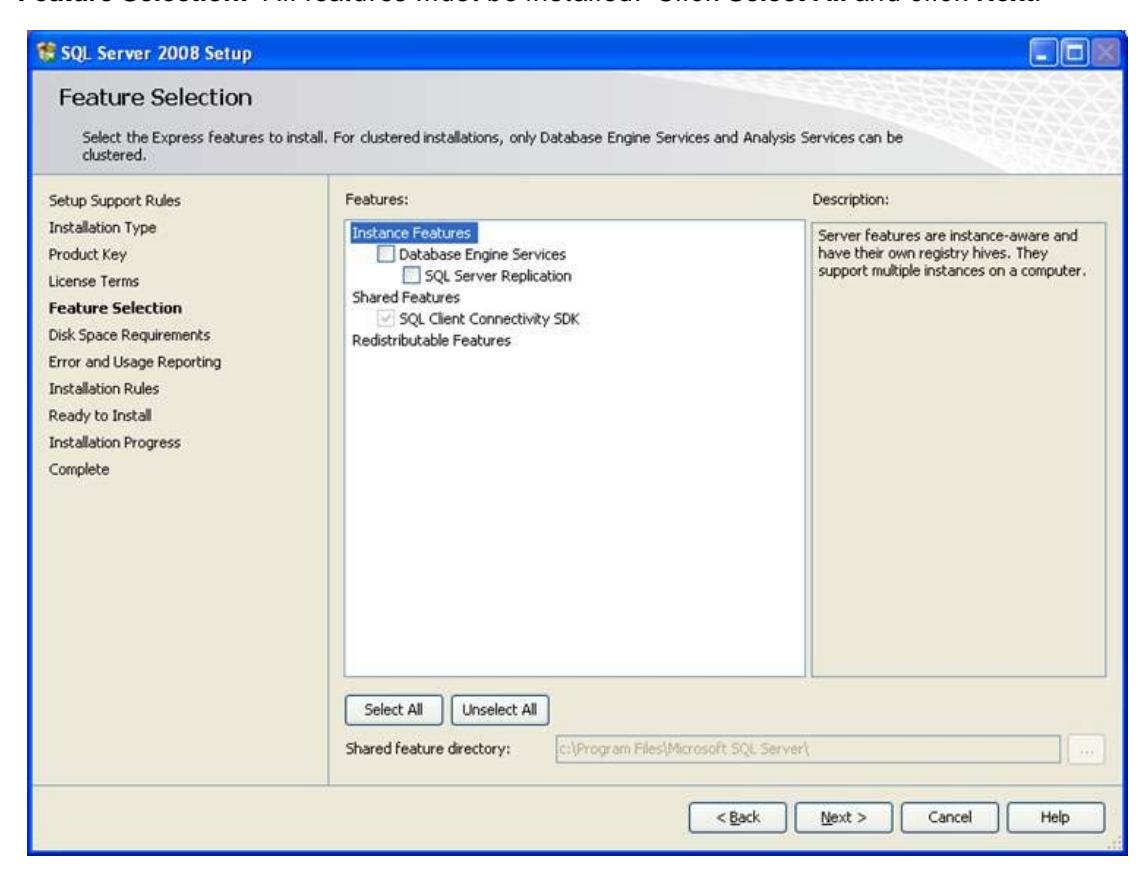Select the bold Feature Selection step
Viewport: 1147px width, 876px height.
[115, 308]
